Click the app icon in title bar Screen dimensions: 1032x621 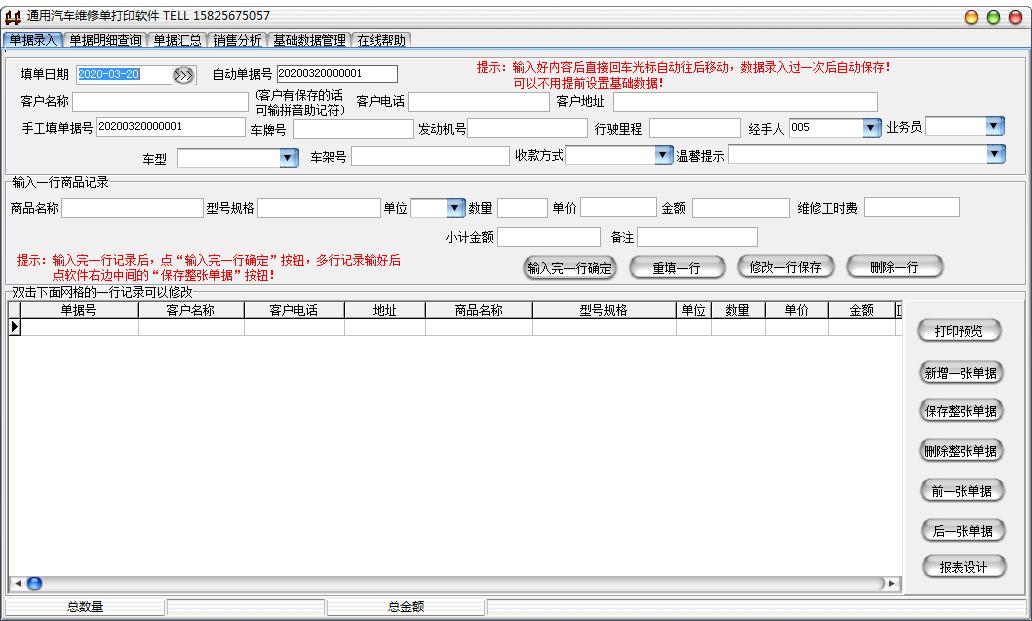13,16
